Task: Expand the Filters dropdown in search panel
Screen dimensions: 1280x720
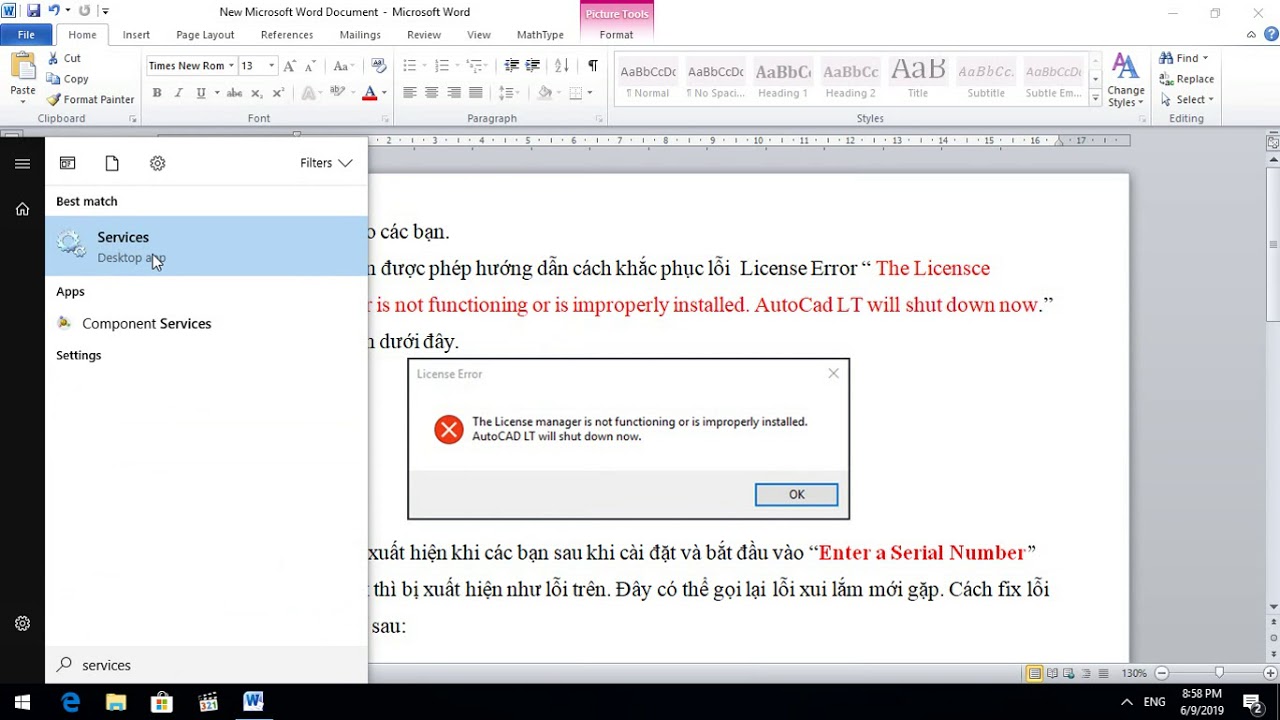Action: coord(326,163)
